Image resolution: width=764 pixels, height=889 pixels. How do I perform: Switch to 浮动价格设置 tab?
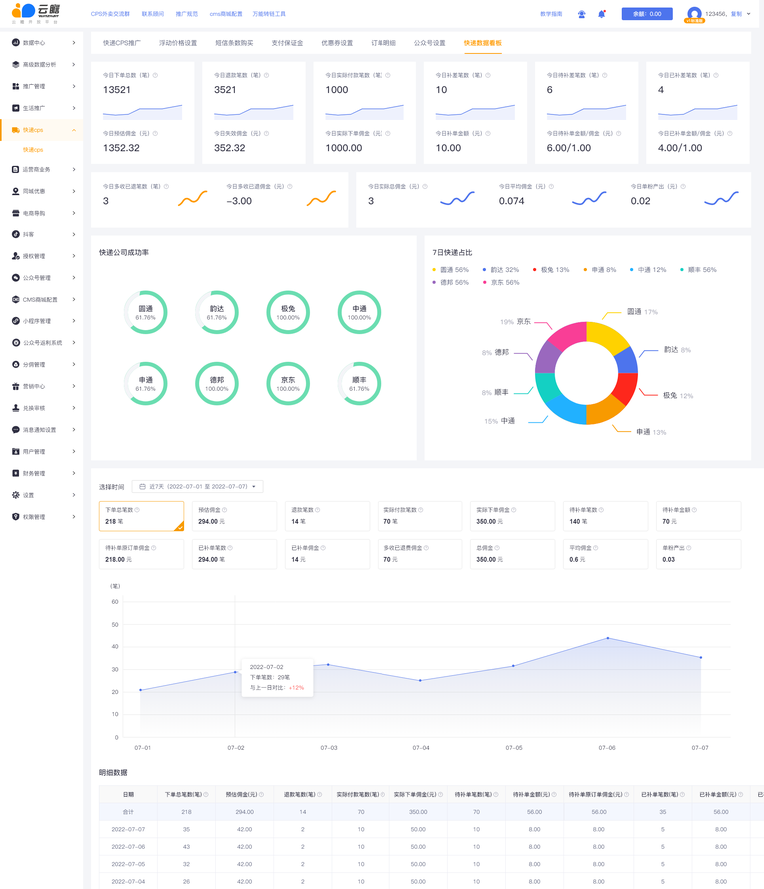(x=178, y=43)
